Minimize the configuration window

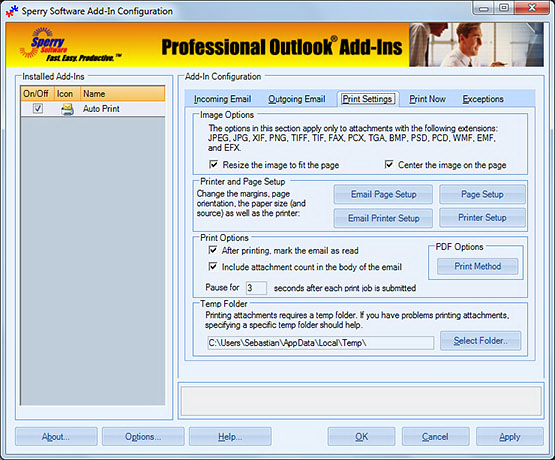pos(484,8)
